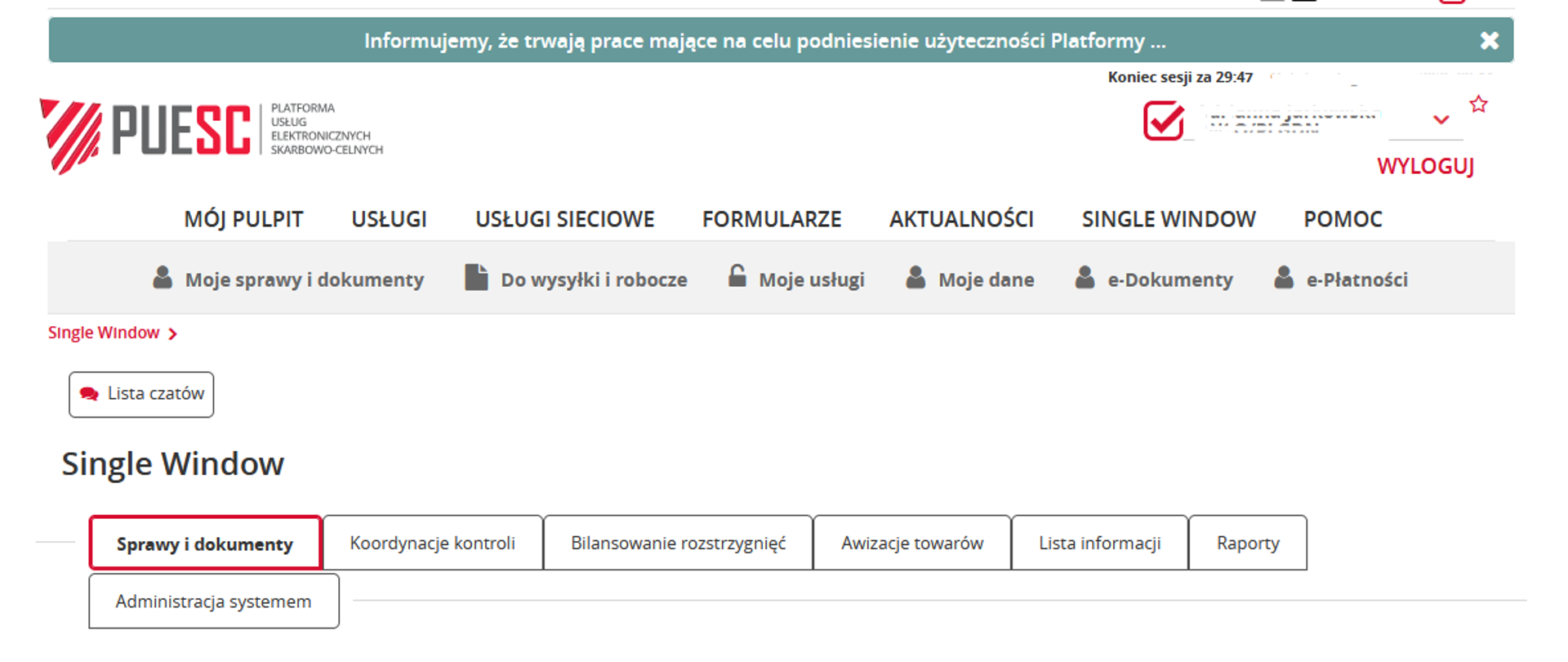Click the Single Window breadcrumb chevron
1568x662 pixels.
click(172, 333)
